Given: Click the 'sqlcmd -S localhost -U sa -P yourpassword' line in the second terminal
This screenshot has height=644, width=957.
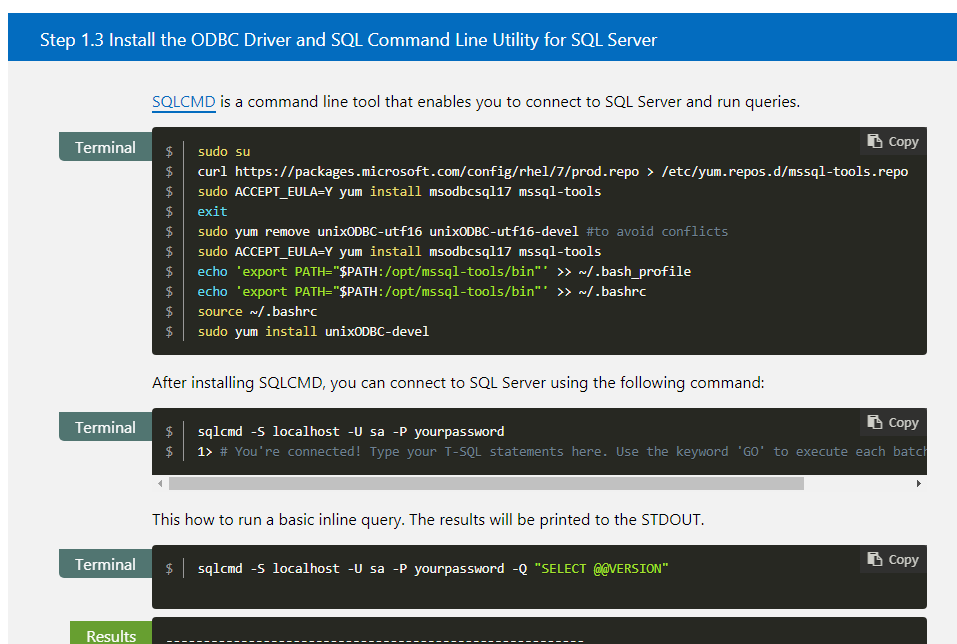Looking at the screenshot, I should pos(350,432).
